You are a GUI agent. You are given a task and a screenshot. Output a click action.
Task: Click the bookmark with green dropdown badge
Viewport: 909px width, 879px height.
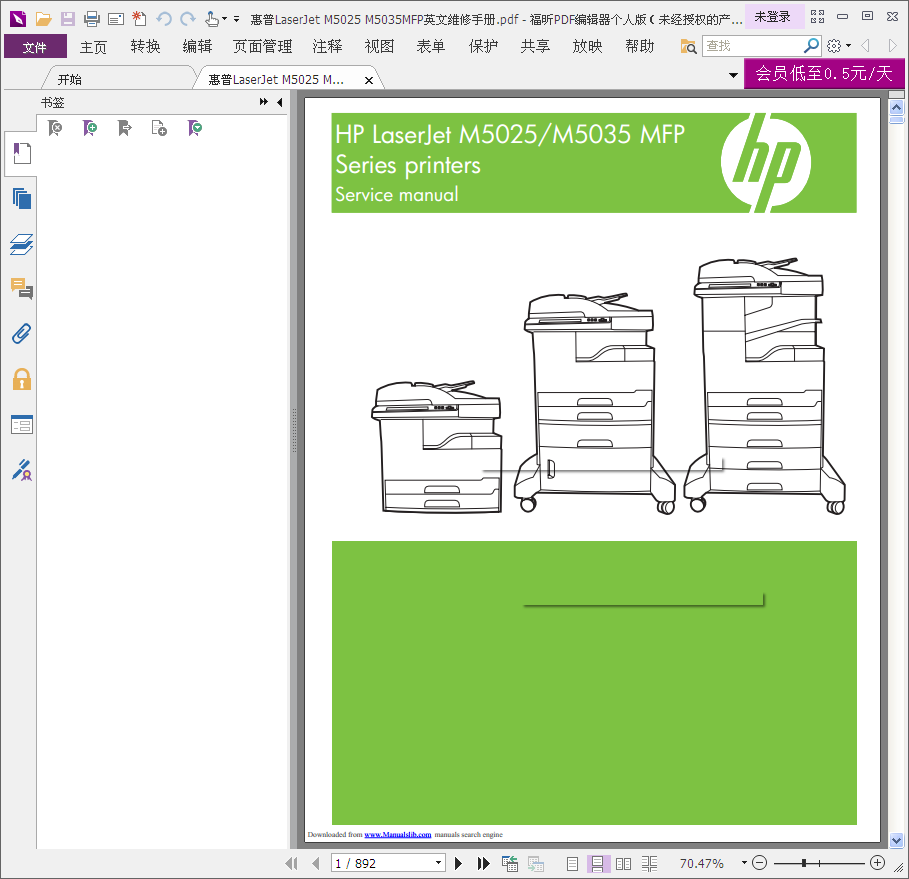[195, 128]
